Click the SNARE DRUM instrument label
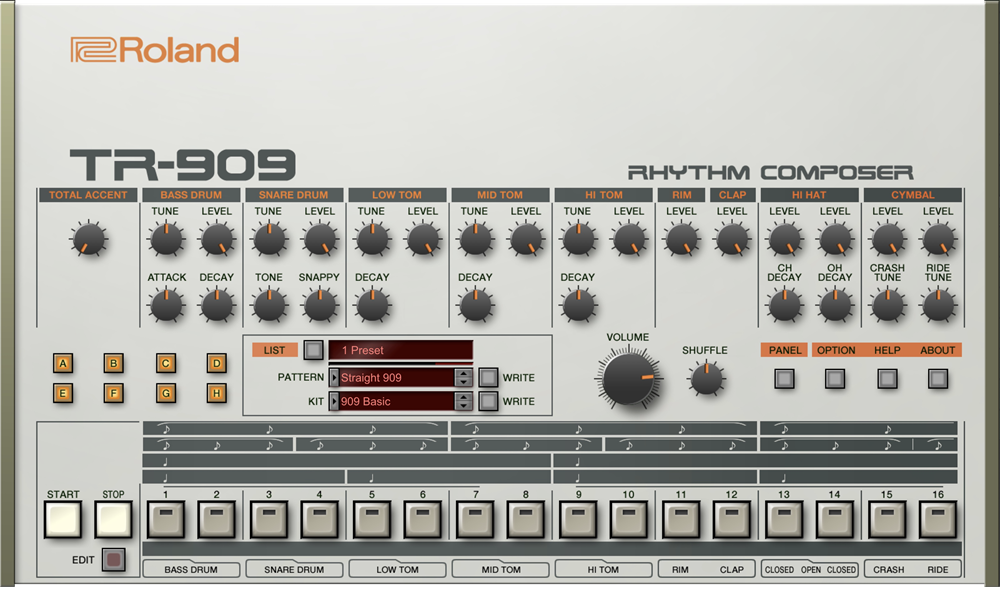Image resolution: width=1000 pixels, height=609 pixels. coord(294,569)
